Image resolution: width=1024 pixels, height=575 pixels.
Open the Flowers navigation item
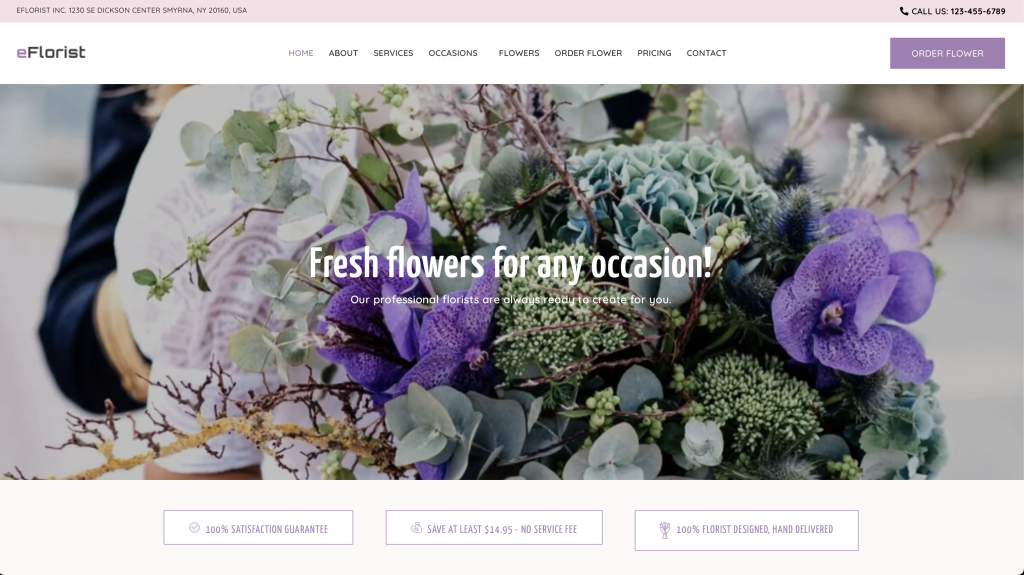519,53
